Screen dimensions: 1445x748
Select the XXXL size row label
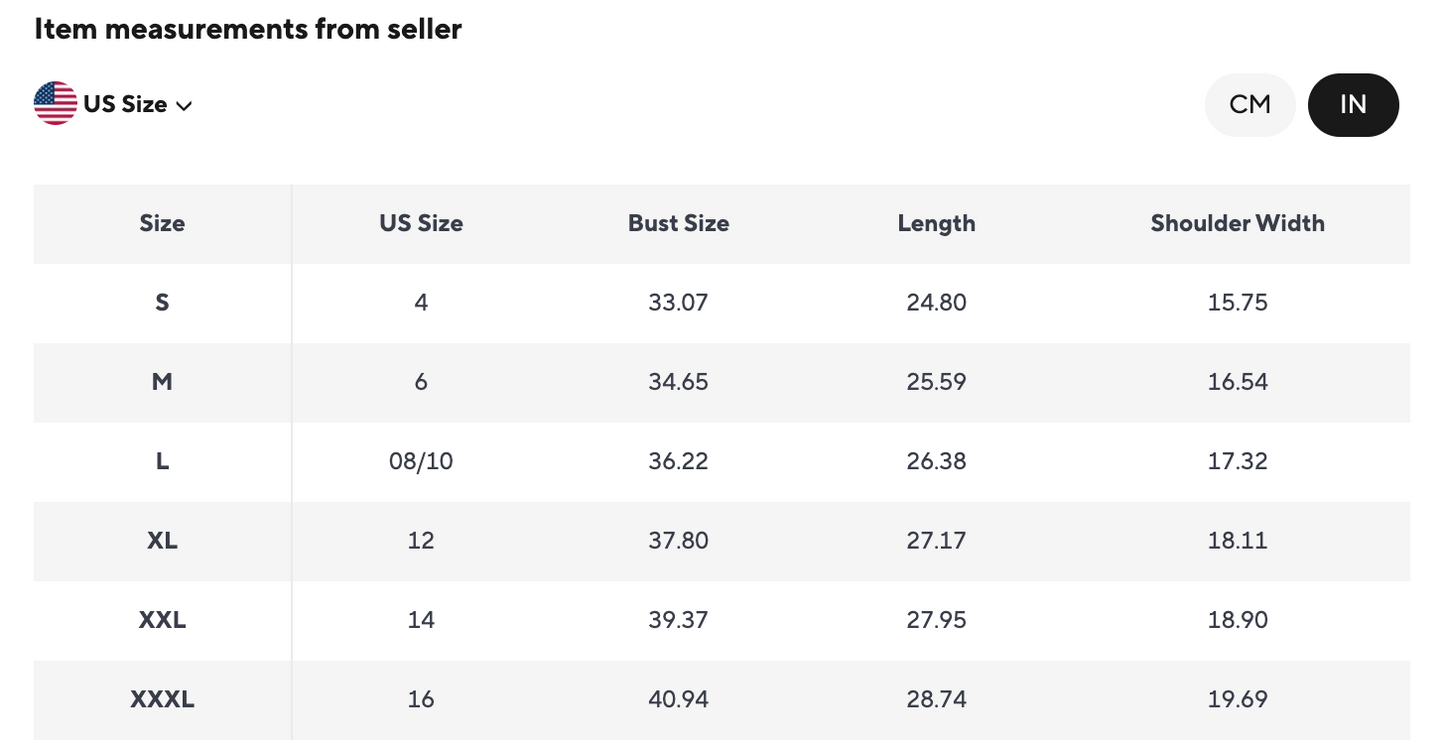pos(162,699)
